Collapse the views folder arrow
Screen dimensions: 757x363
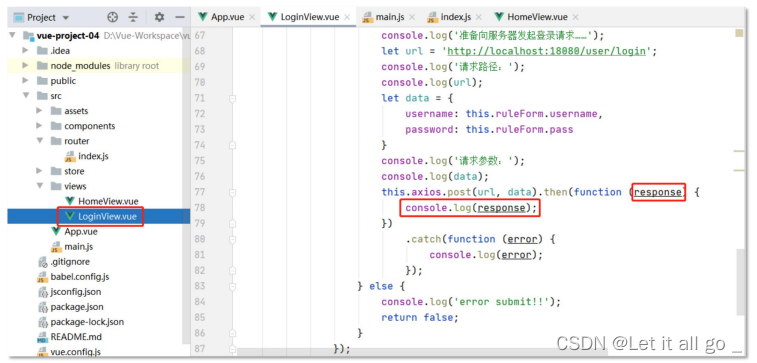[x=40, y=186]
